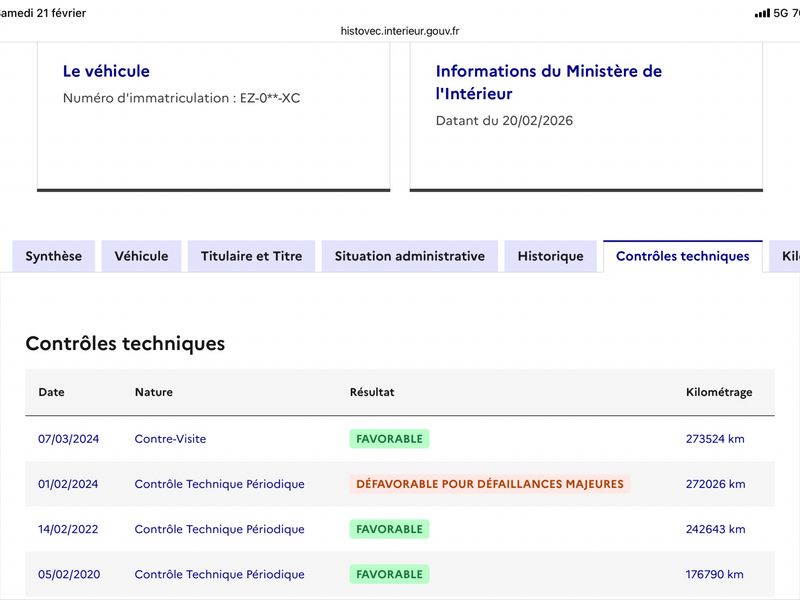This screenshot has width=800, height=600.
Task: Switch to the Historique tab
Action: pyautogui.click(x=551, y=256)
